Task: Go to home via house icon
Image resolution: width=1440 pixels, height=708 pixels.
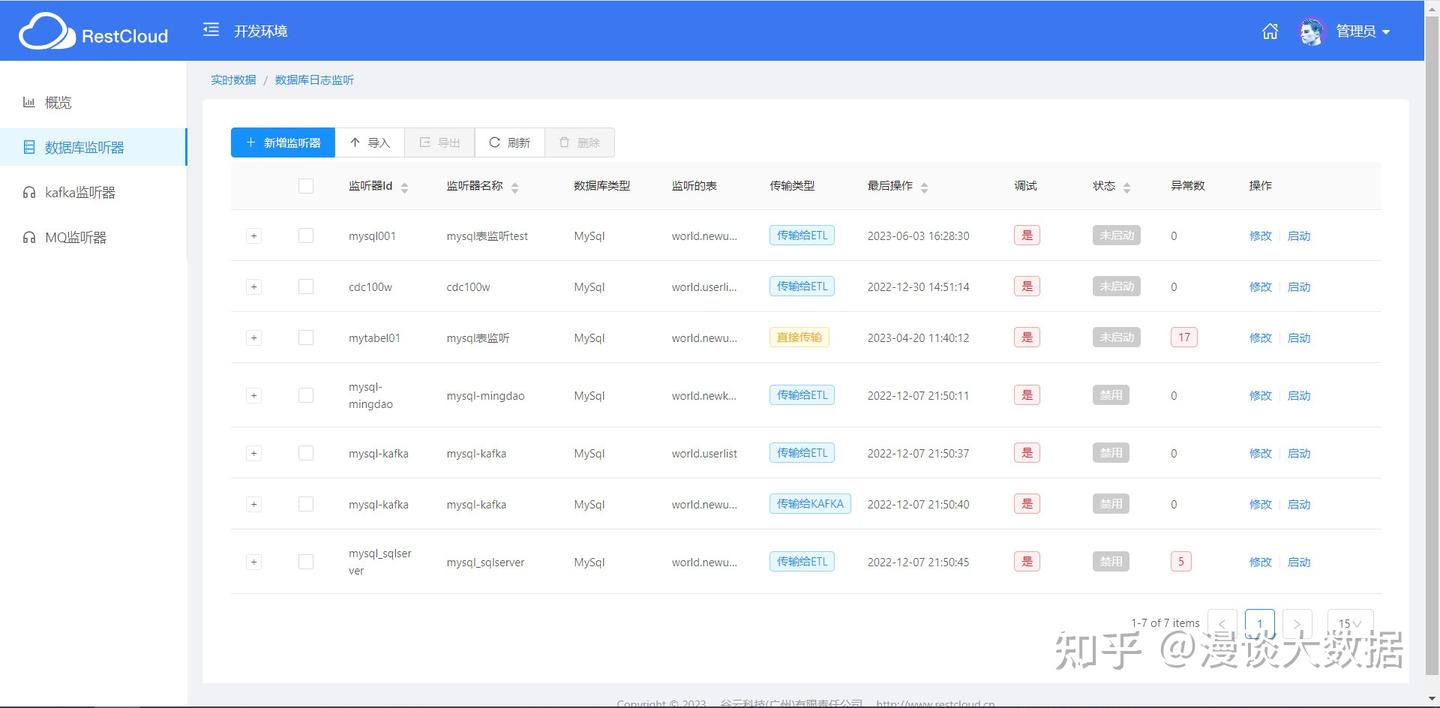Action: pos(1270,31)
